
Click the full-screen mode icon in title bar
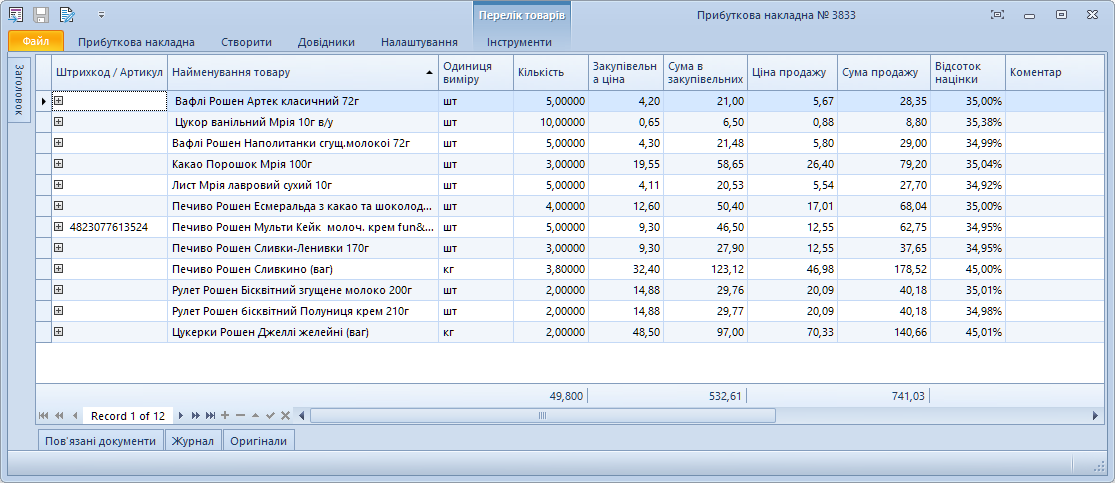click(997, 15)
